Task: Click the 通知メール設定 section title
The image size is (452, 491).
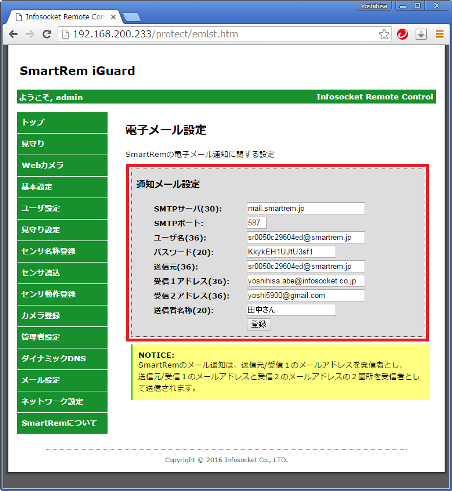Action: [168, 184]
